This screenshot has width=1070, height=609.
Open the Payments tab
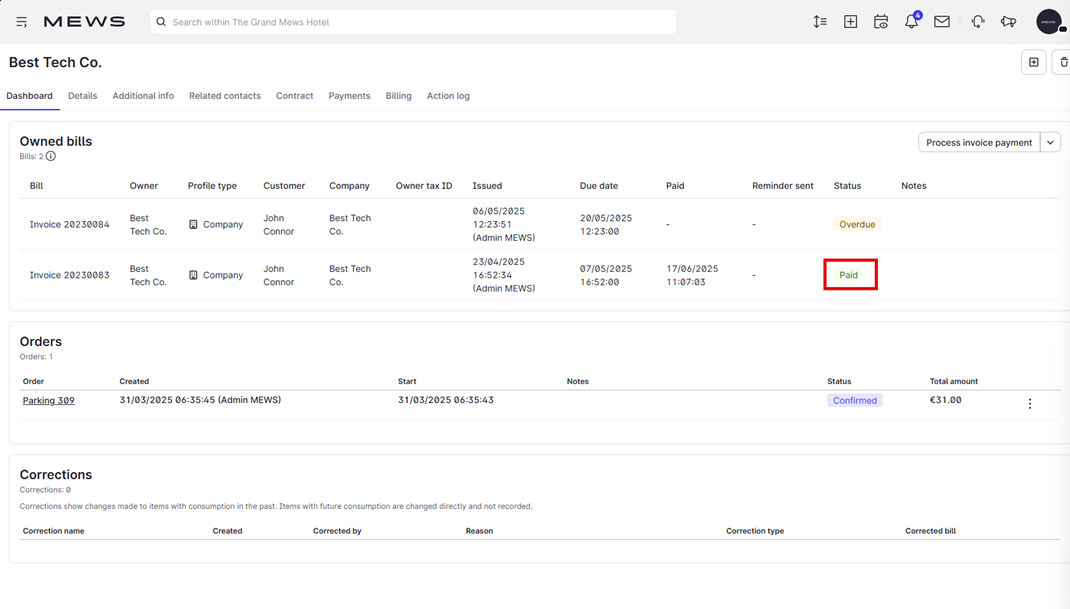pyautogui.click(x=349, y=96)
